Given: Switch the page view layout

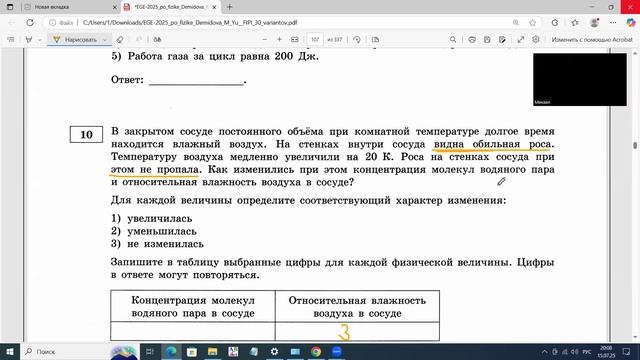Looking at the screenshot, I should click(x=376, y=40).
